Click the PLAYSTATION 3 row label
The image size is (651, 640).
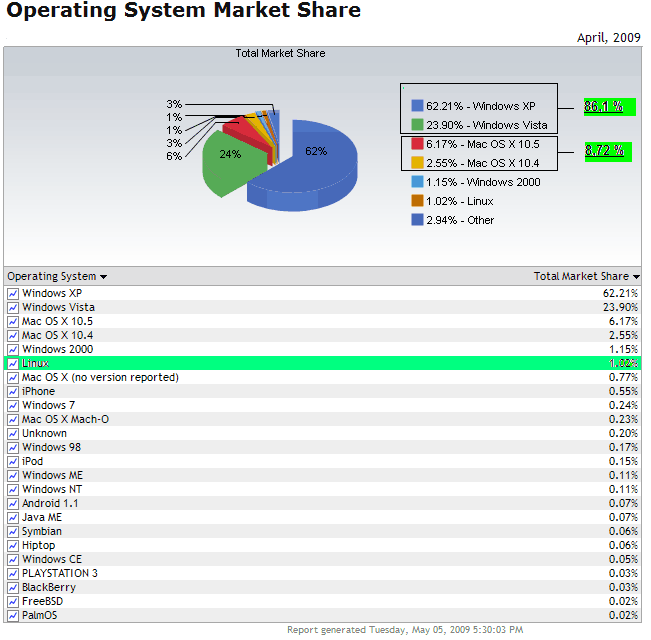pos(60,574)
